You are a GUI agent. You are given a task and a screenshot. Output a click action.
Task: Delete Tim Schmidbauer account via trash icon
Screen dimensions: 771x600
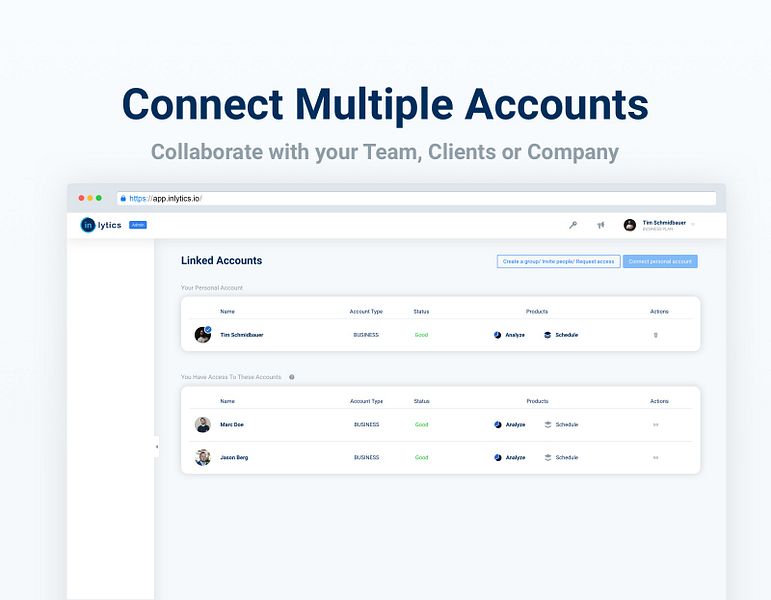pyautogui.click(x=655, y=335)
